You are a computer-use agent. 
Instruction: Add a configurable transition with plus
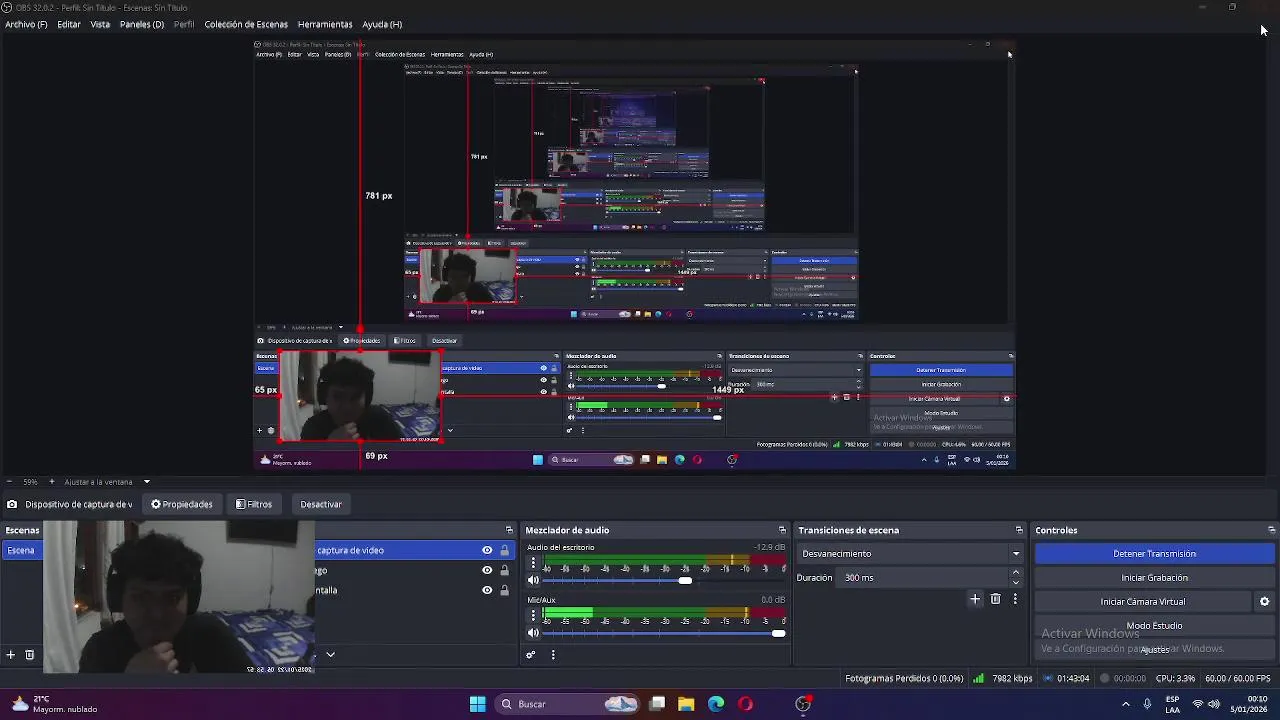(x=975, y=599)
